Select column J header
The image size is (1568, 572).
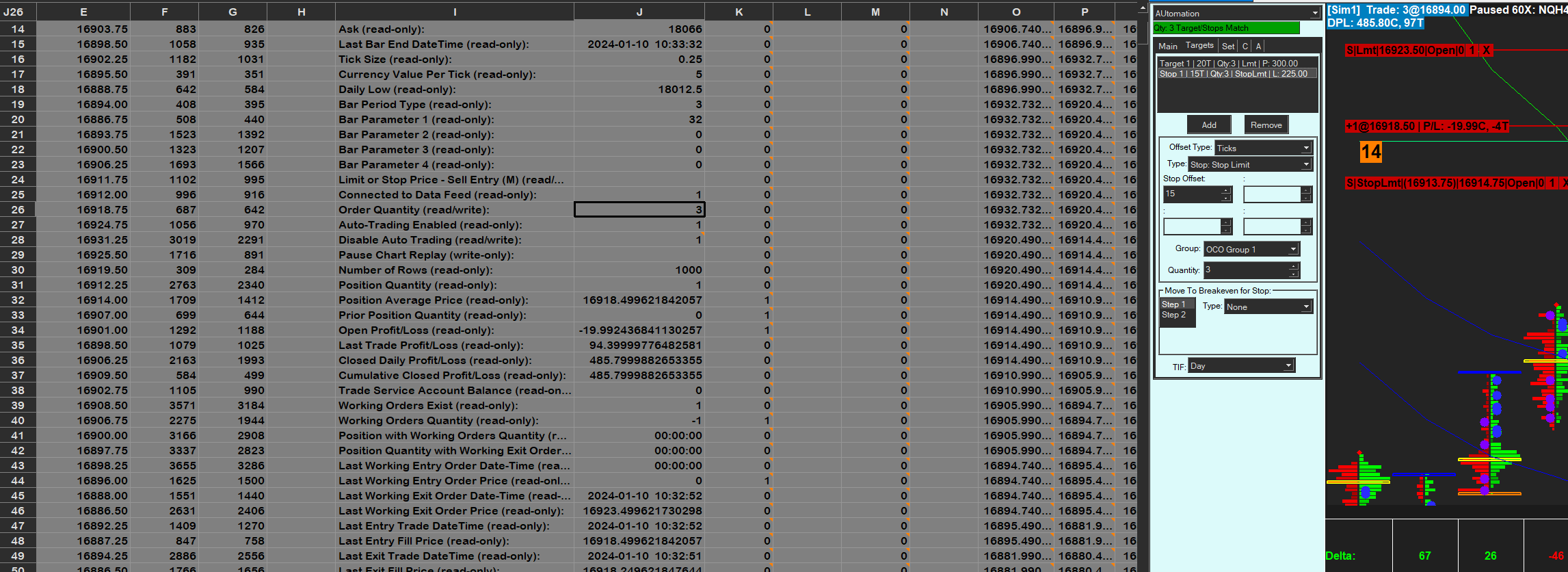point(639,12)
